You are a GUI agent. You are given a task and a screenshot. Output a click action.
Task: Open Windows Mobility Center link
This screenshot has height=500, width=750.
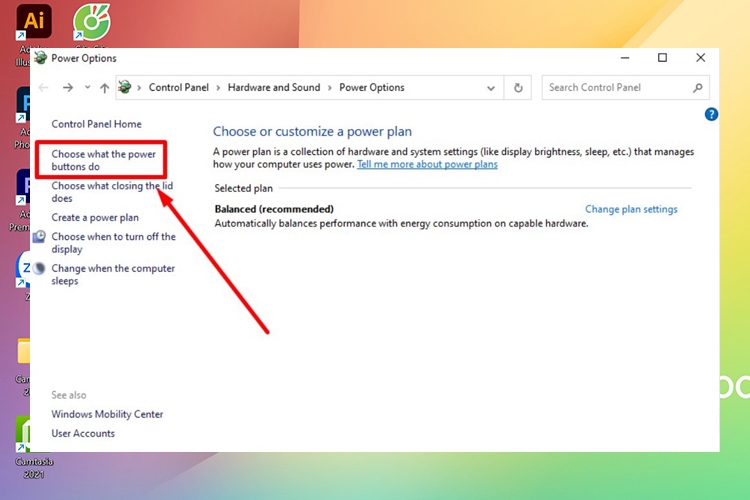pyautogui.click(x=107, y=414)
